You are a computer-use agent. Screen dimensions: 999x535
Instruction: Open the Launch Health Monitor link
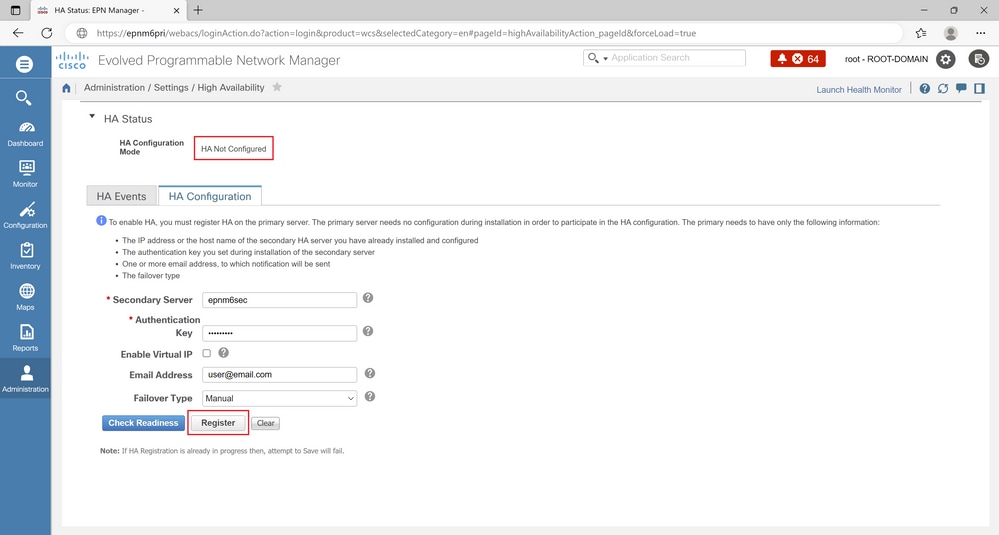(859, 90)
